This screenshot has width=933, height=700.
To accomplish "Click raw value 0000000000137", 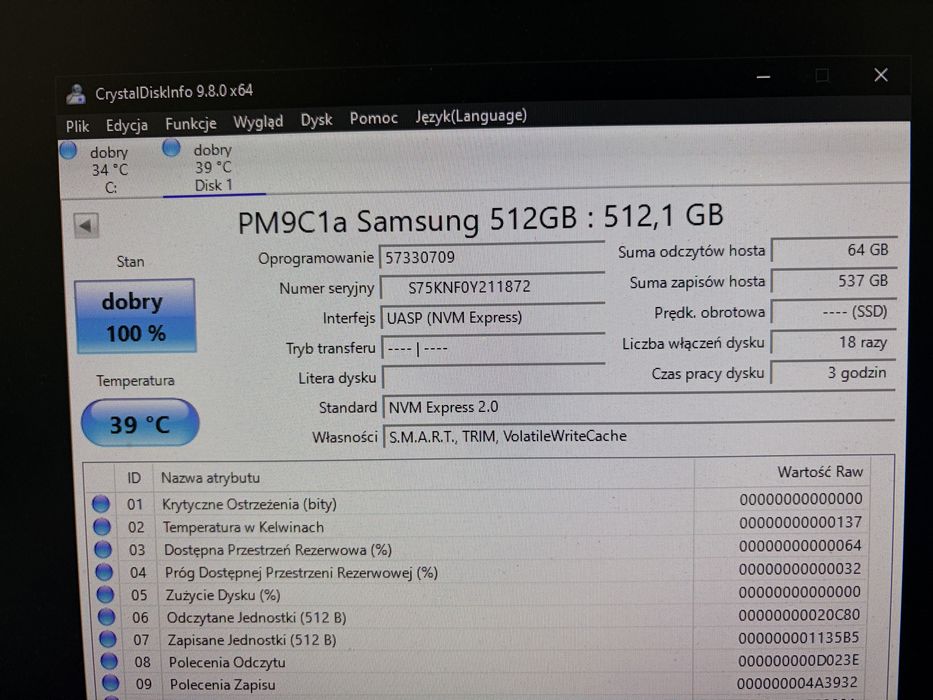I will tap(801, 522).
